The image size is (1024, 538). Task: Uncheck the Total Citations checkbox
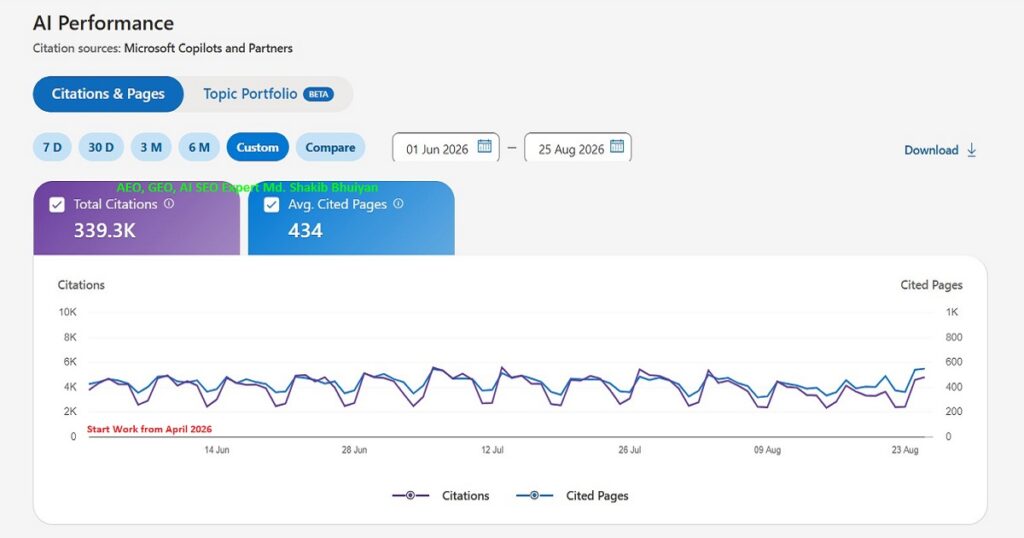[57, 205]
